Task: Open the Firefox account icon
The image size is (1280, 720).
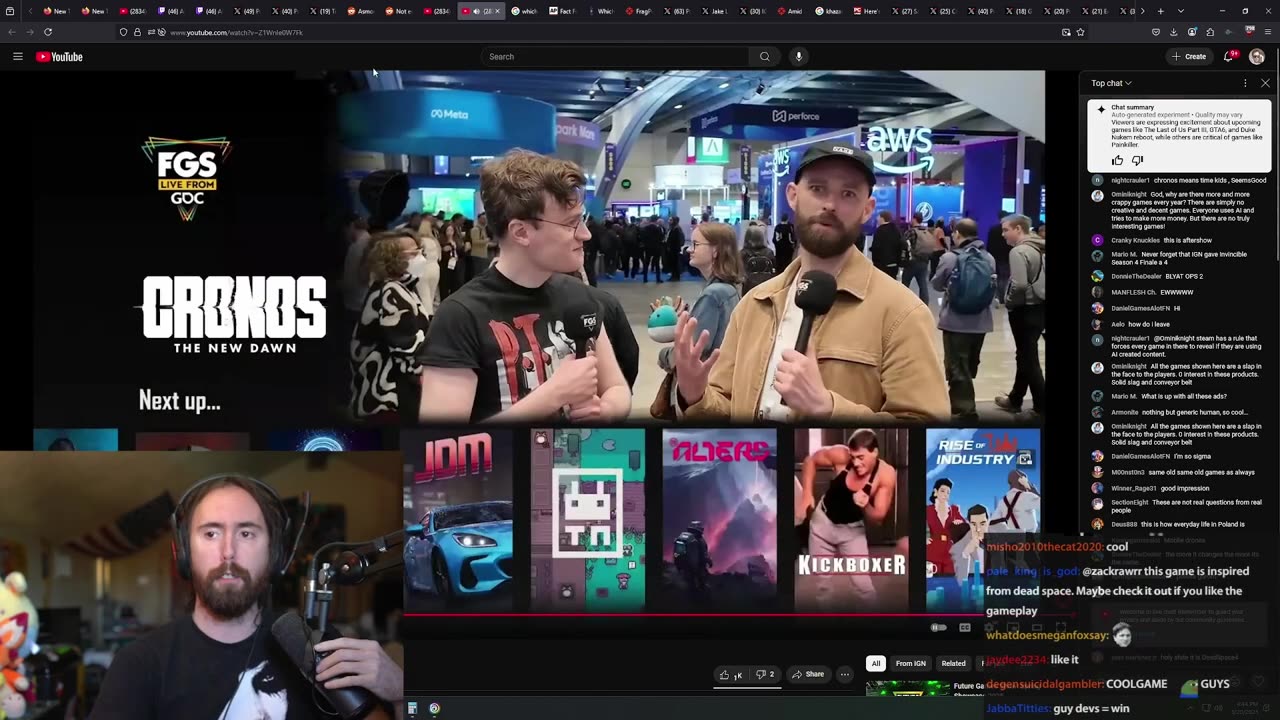Action: click(1192, 32)
